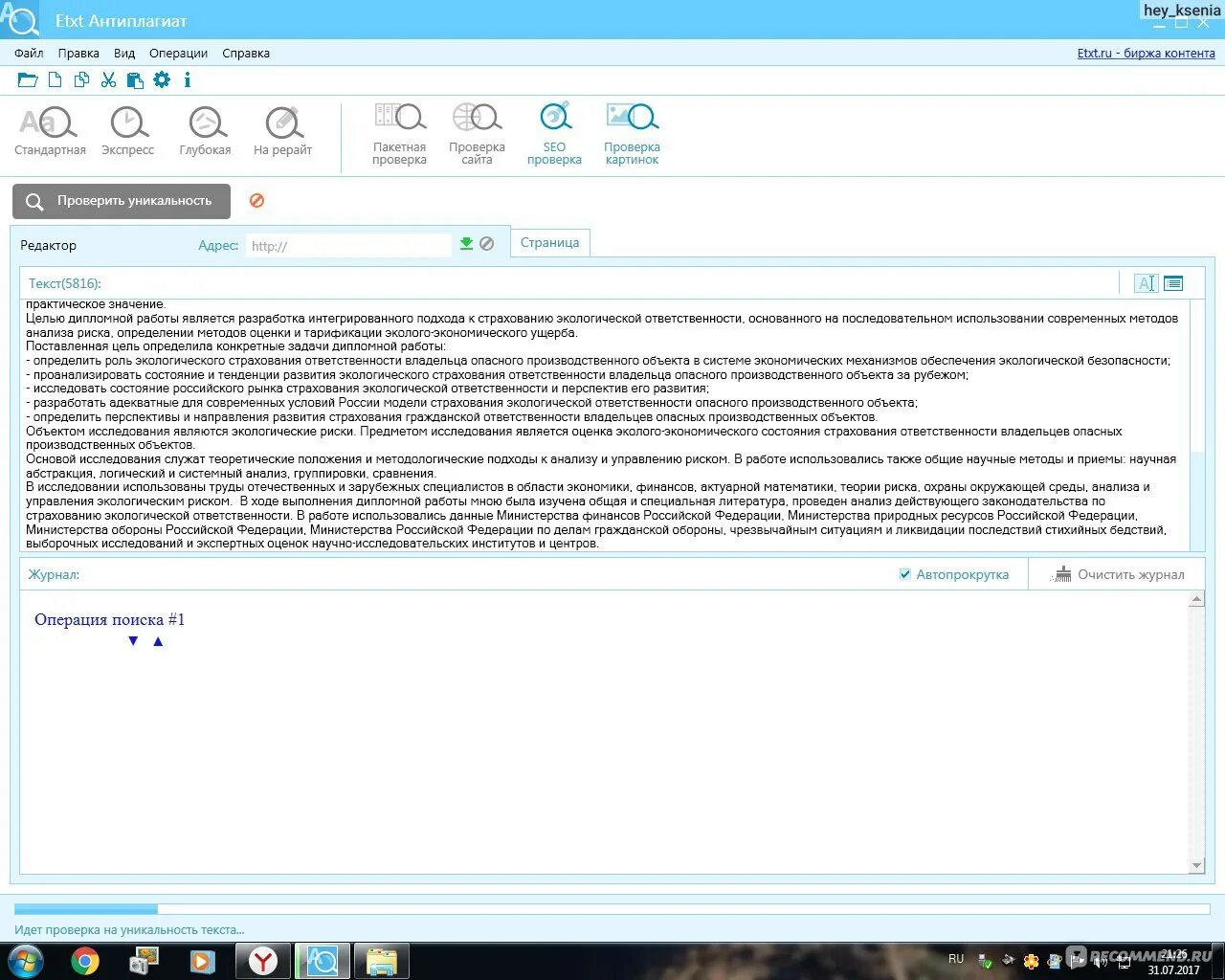Switch to plain text view icon
The height and width of the screenshot is (980, 1225).
pos(1146,283)
